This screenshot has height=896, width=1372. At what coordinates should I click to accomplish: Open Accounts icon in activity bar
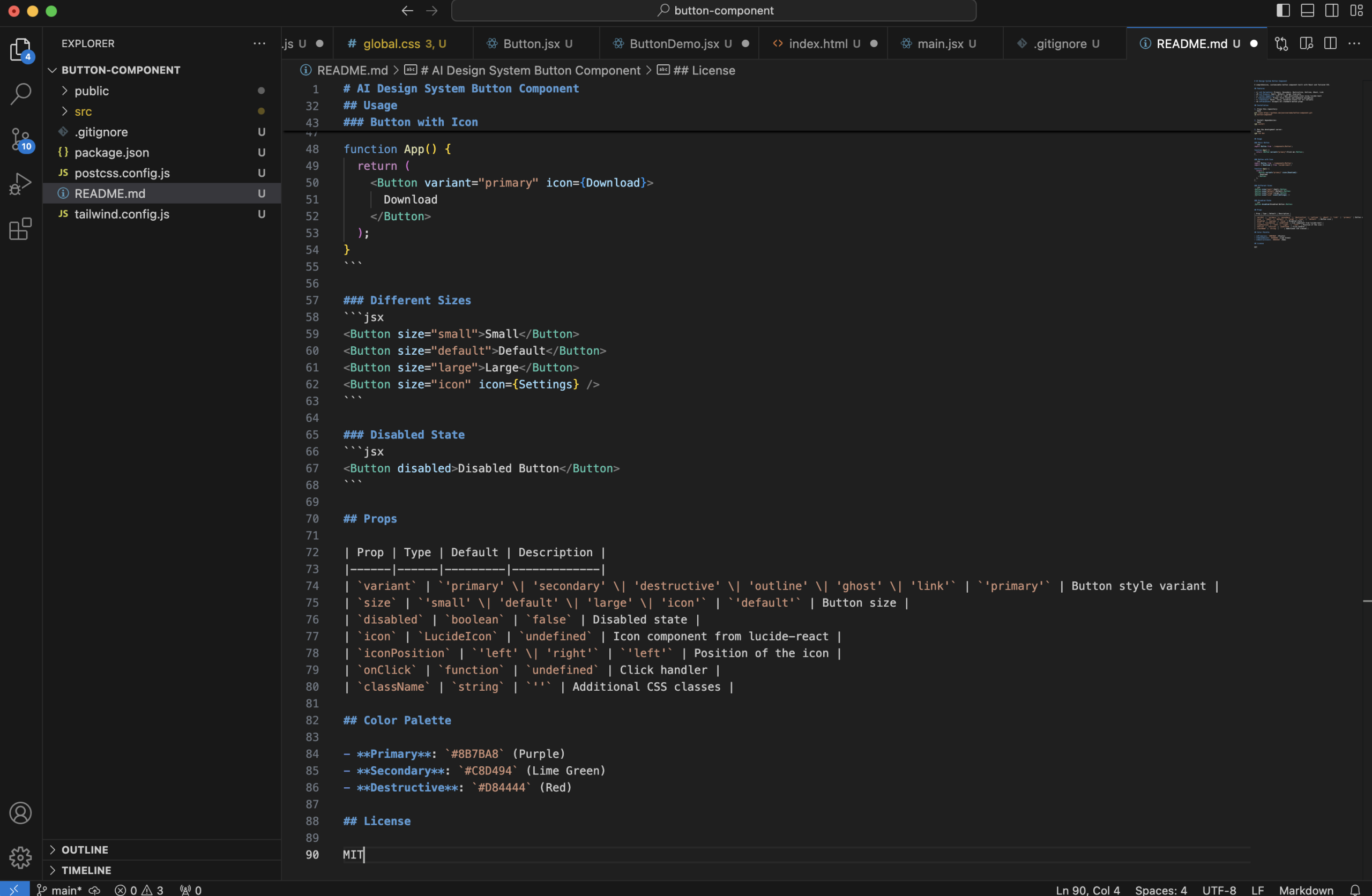tap(21, 813)
